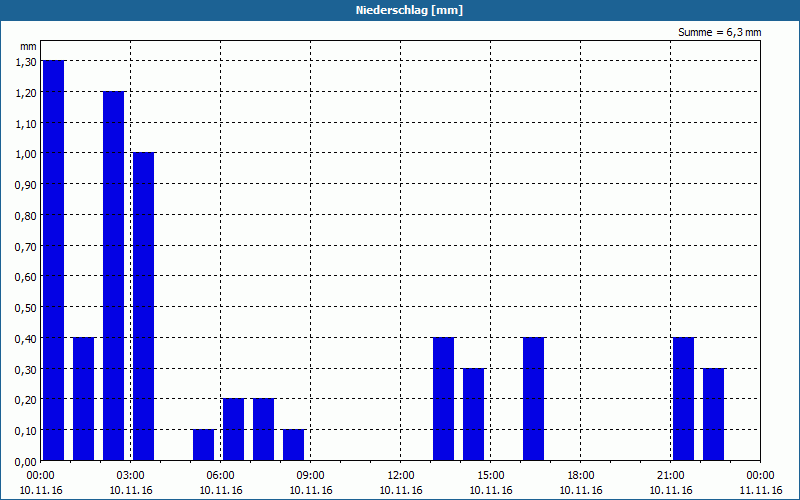
Task: Click the 00:00 label above 11.11.16
Action: click(x=760, y=476)
